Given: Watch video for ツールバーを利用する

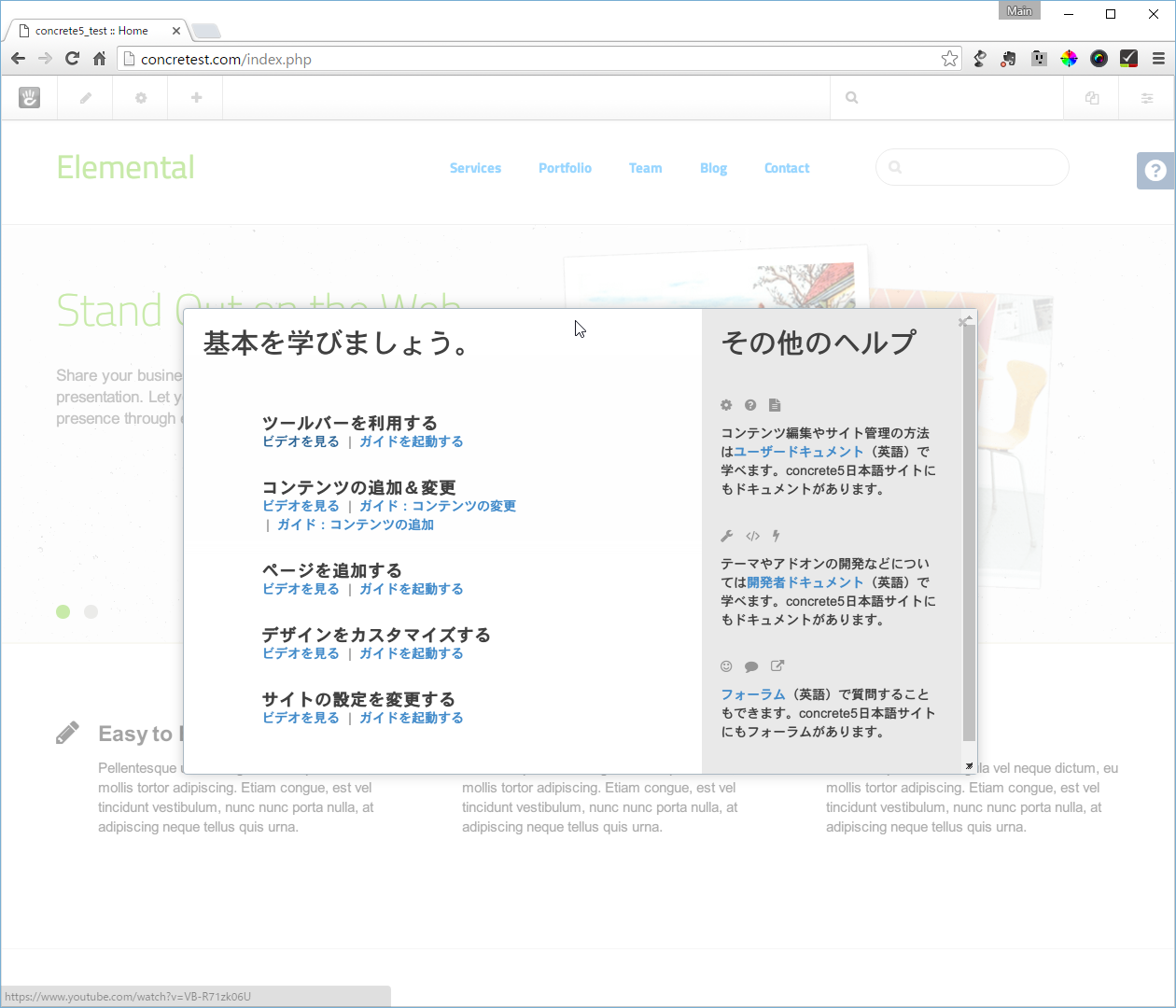Looking at the screenshot, I should coord(301,441).
